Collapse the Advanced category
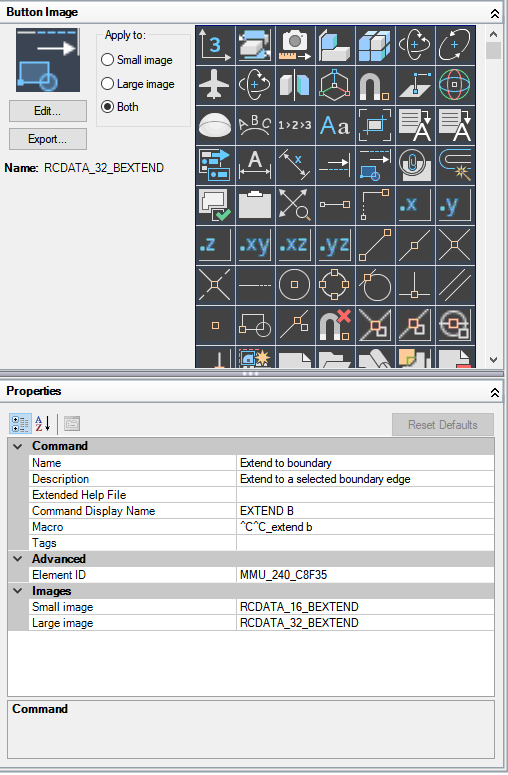508x775 pixels. tap(18, 559)
